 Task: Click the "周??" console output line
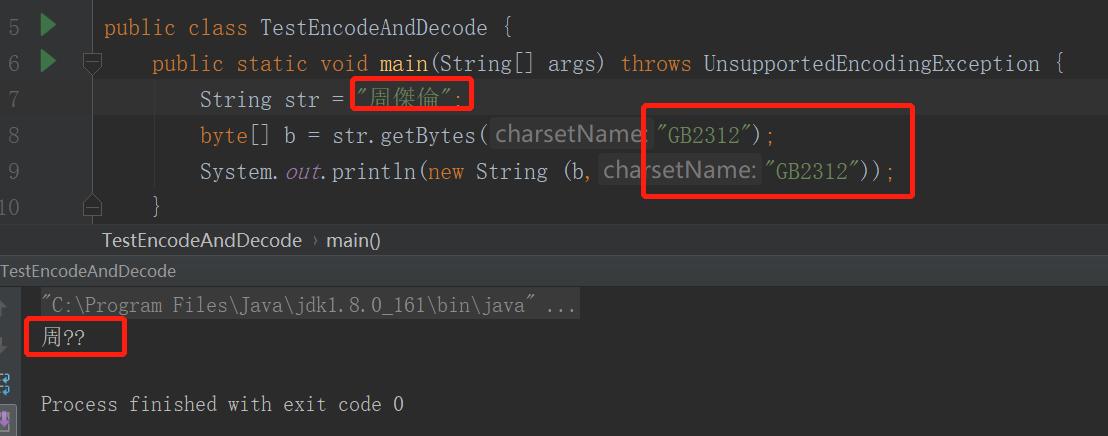point(63,339)
